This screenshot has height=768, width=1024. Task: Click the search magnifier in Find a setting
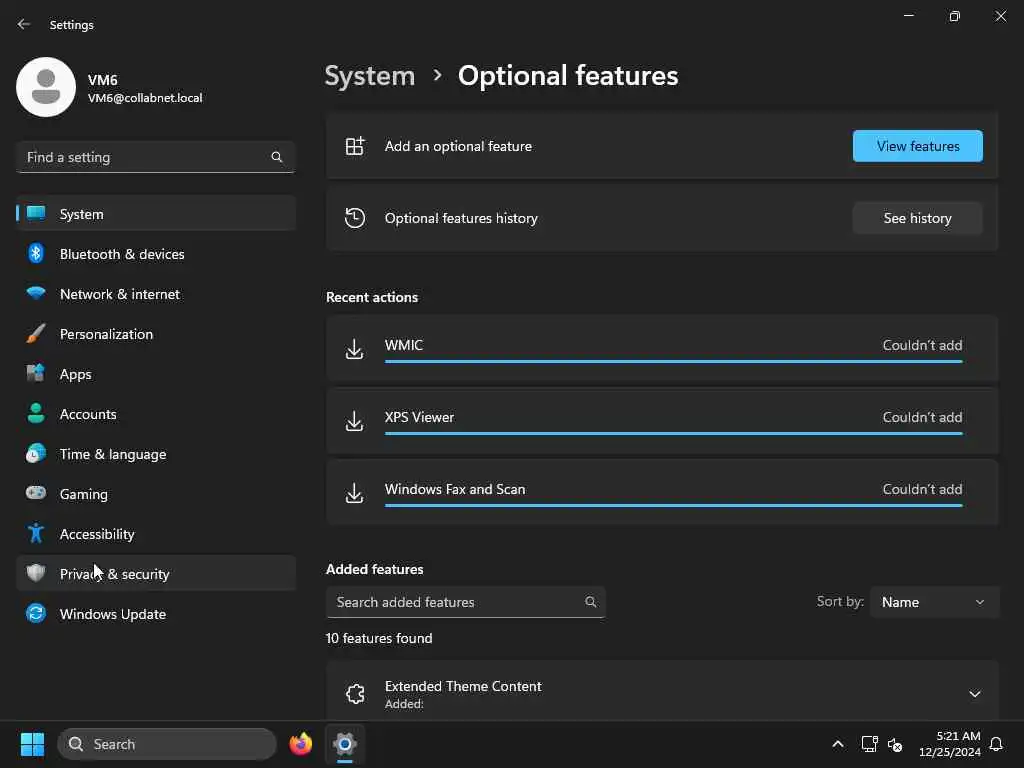pos(277,157)
